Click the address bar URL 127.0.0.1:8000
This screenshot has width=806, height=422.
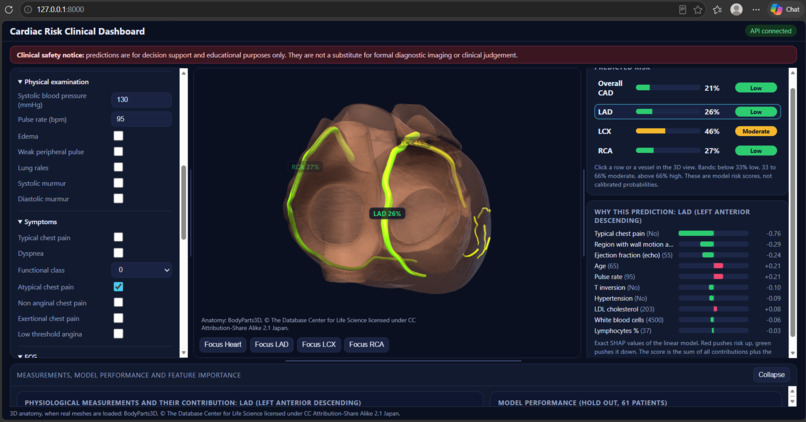(x=61, y=9)
